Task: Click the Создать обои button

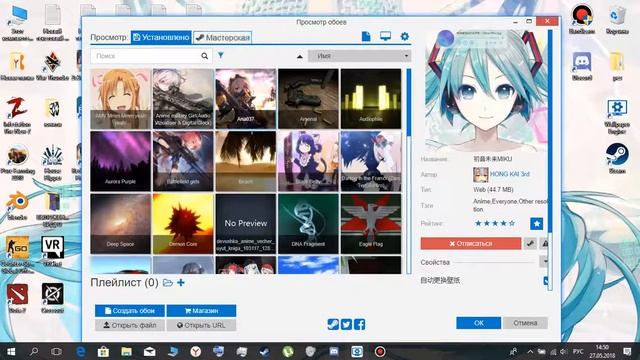Action: [130, 311]
